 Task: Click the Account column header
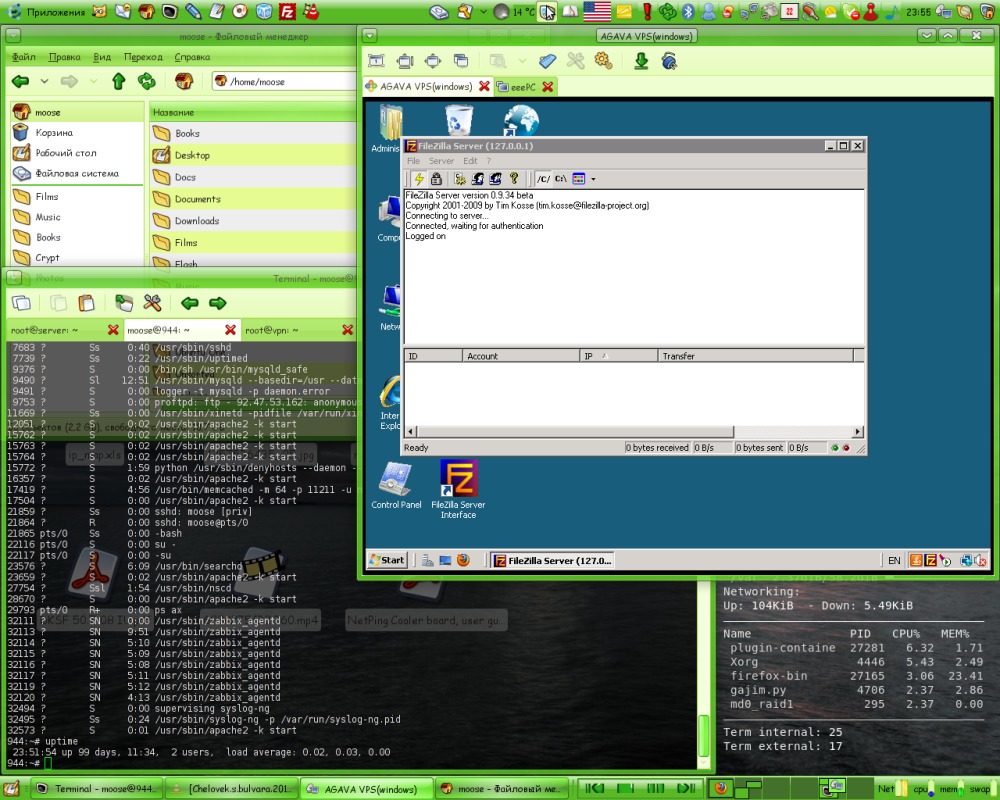[520, 356]
